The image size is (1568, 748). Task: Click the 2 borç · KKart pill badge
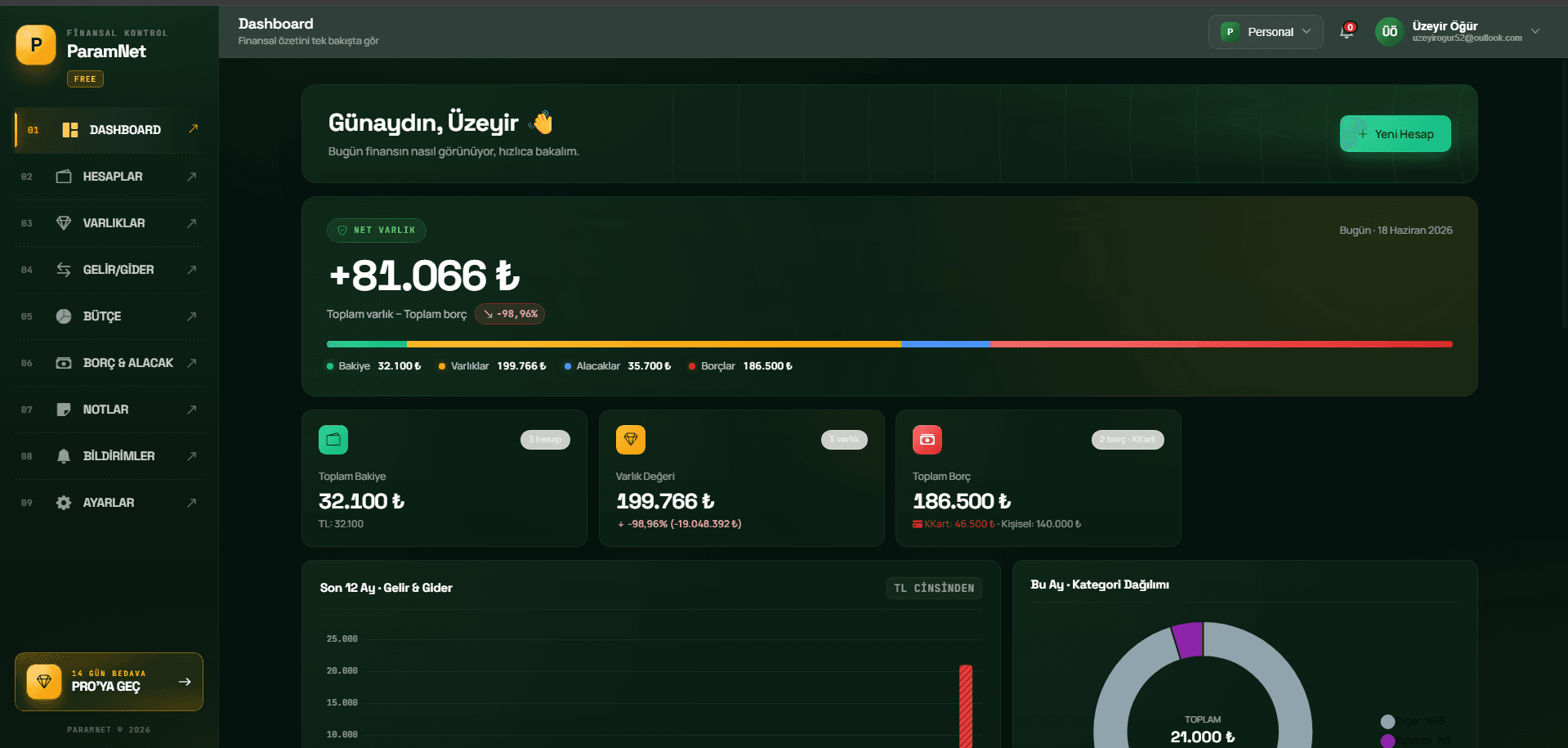click(x=1128, y=440)
